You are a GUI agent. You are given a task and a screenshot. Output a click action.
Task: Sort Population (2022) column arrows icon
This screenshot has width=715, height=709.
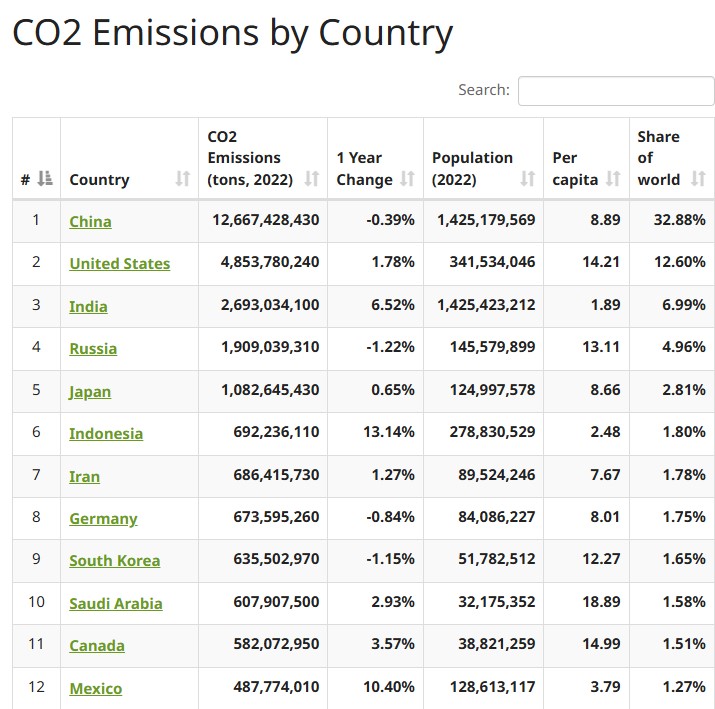(528, 178)
